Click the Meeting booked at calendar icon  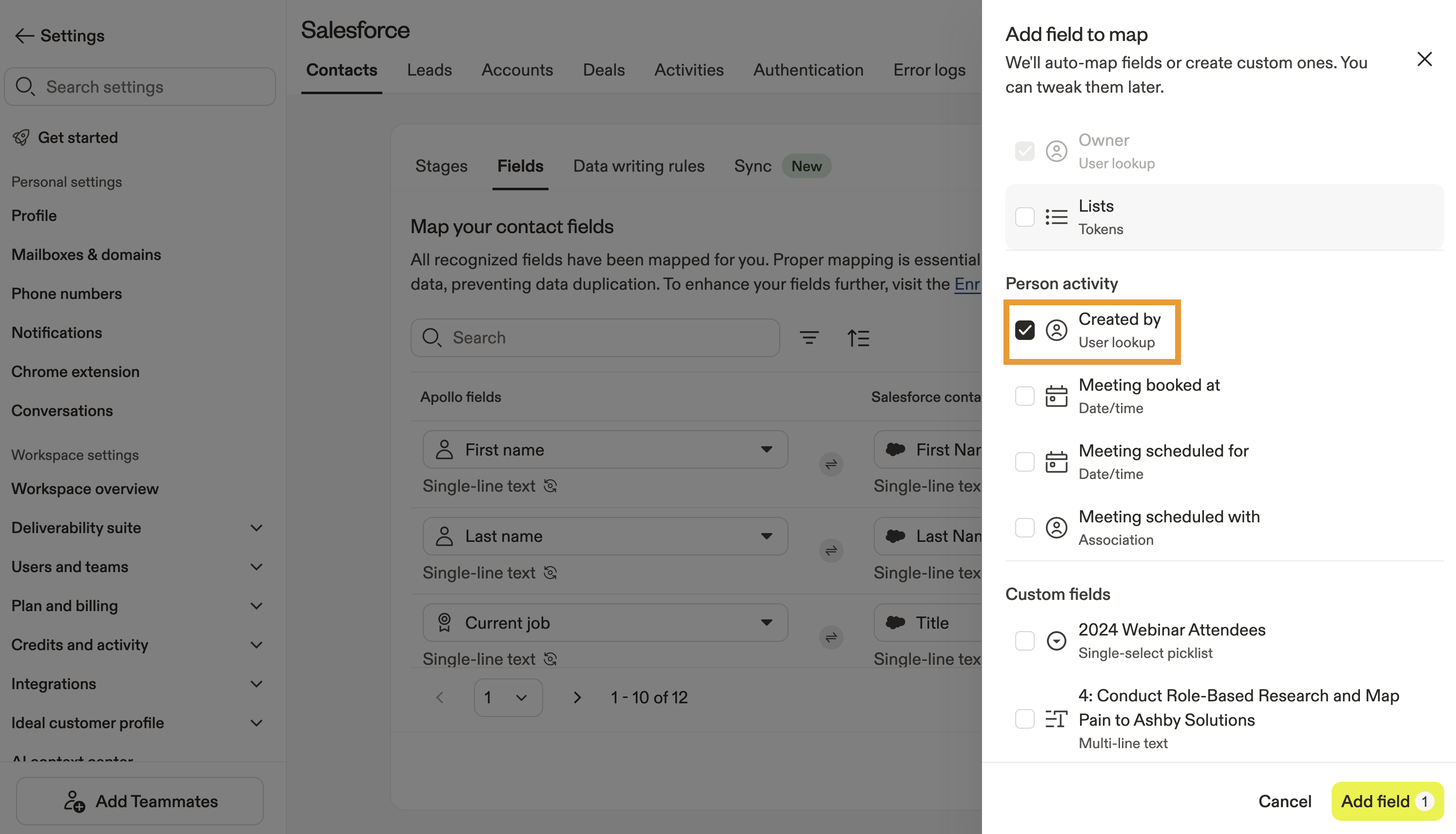[1056, 396]
